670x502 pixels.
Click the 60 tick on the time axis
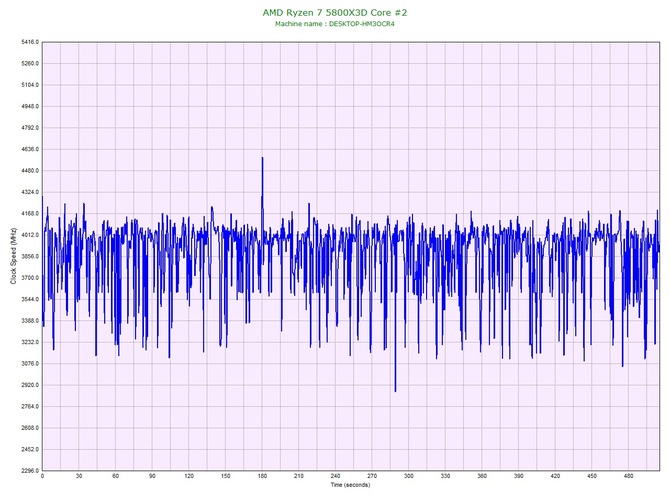[x=115, y=476]
